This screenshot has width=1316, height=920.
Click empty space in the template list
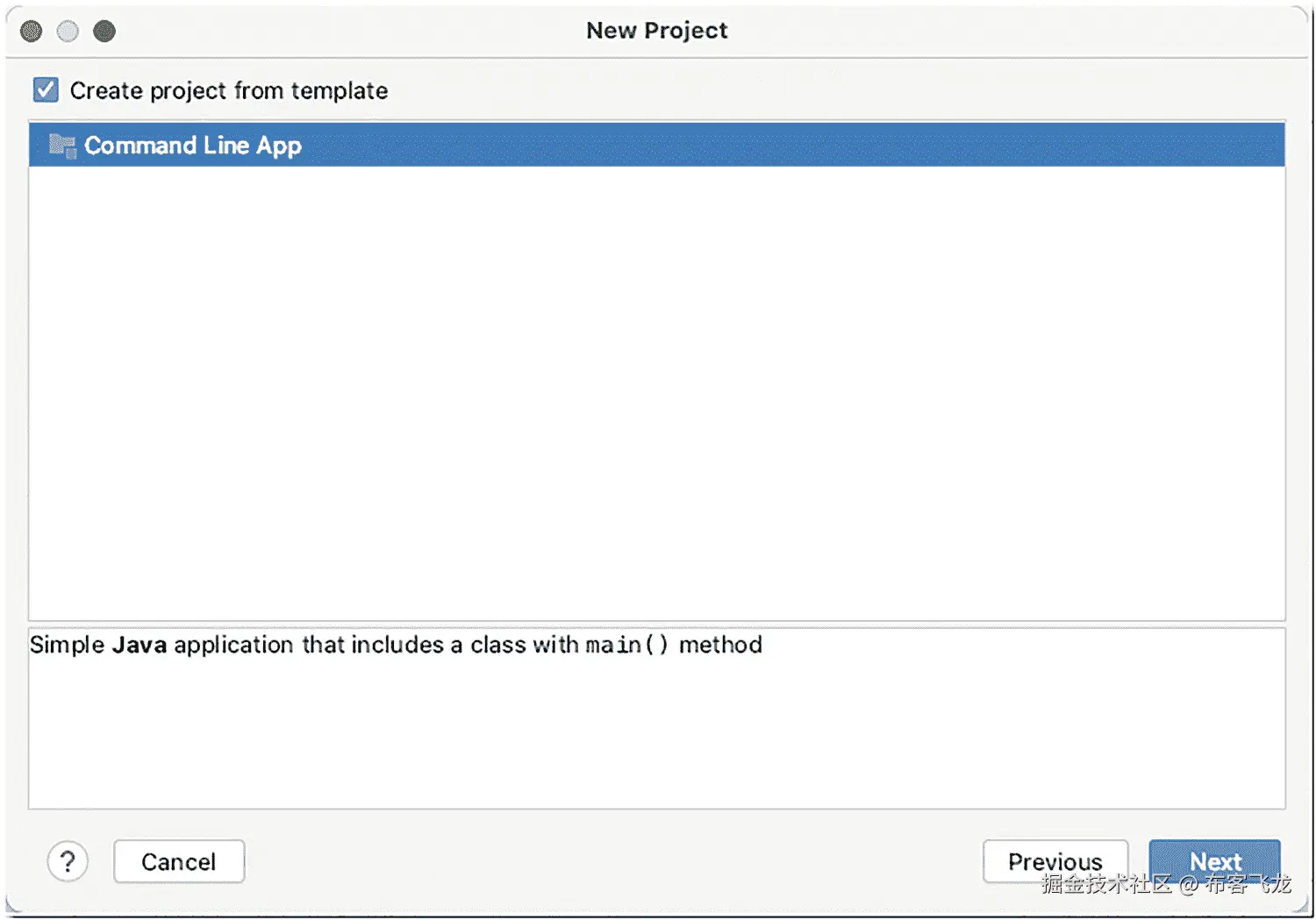pos(656,395)
